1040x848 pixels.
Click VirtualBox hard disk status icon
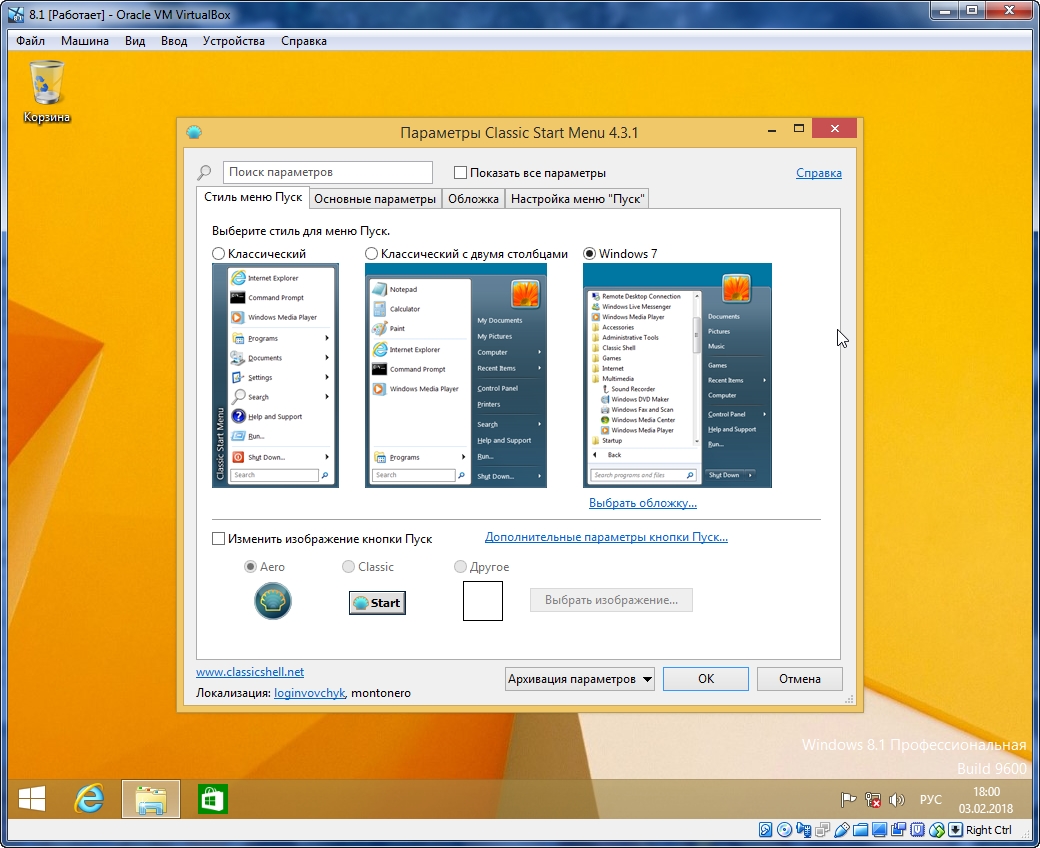(x=765, y=829)
